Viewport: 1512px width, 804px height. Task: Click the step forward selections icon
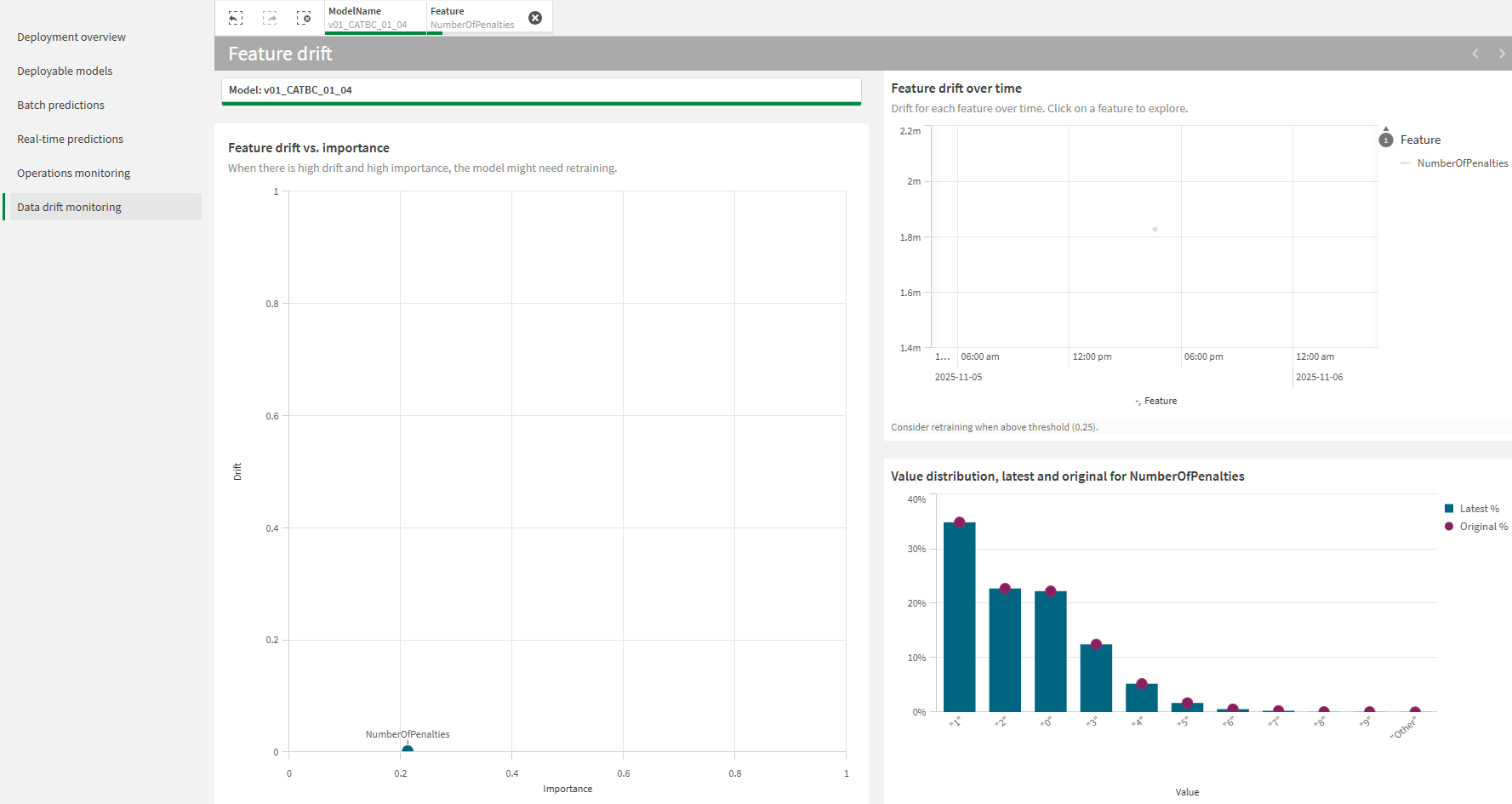click(x=270, y=17)
